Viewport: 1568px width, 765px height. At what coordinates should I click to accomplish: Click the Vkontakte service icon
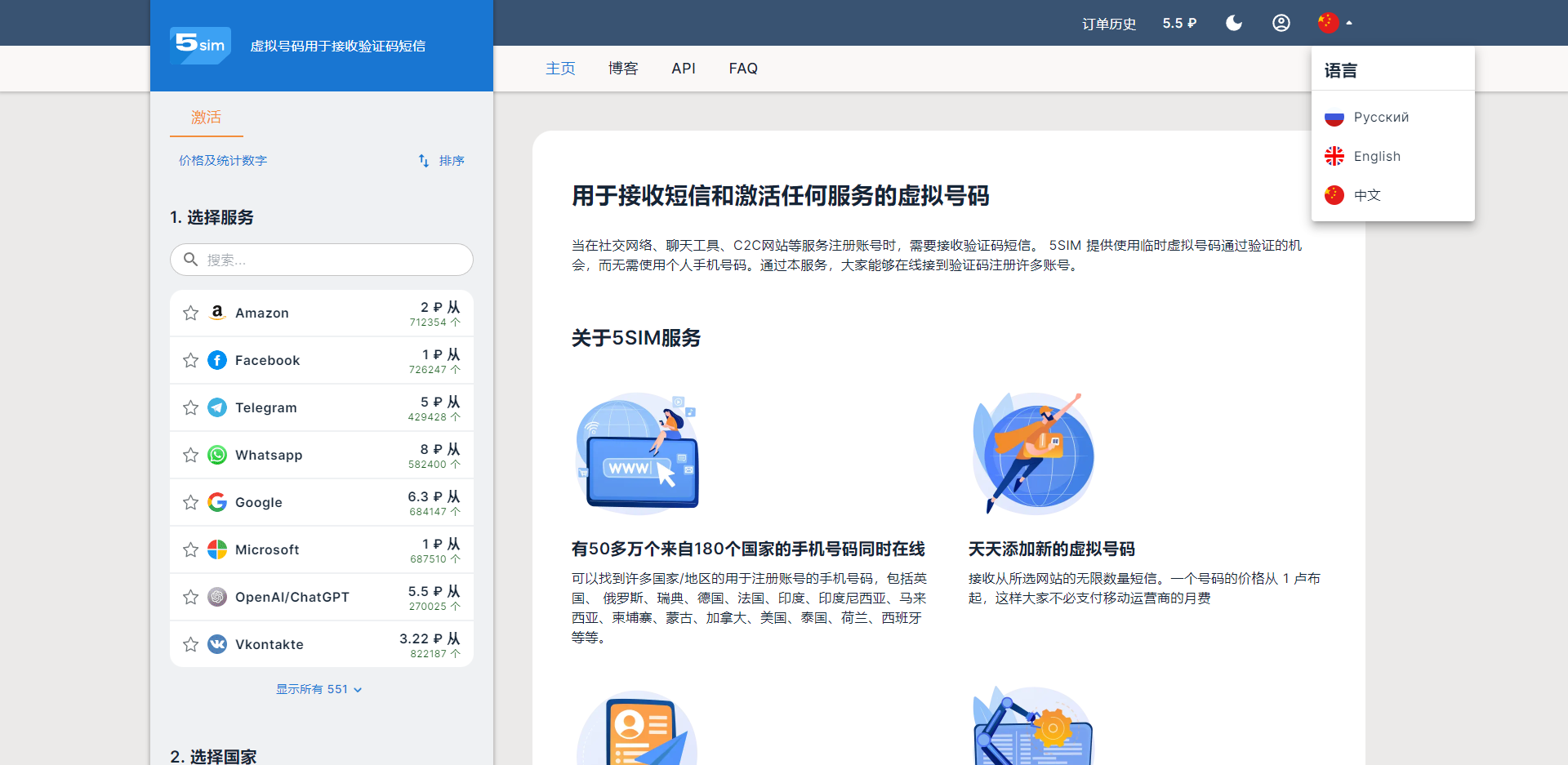(x=217, y=644)
